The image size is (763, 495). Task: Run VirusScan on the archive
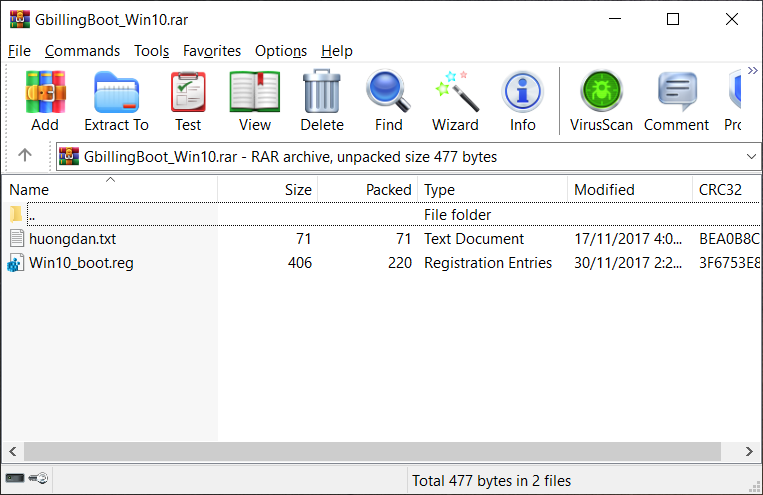(x=601, y=91)
